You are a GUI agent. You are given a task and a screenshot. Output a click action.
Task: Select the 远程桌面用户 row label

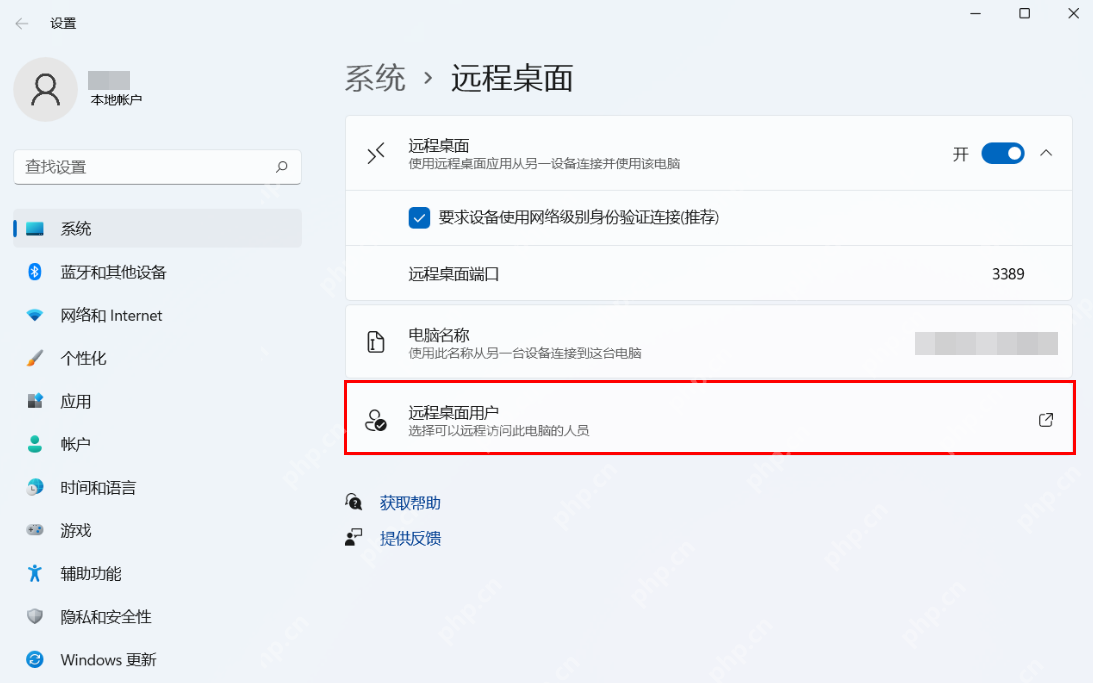point(453,412)
